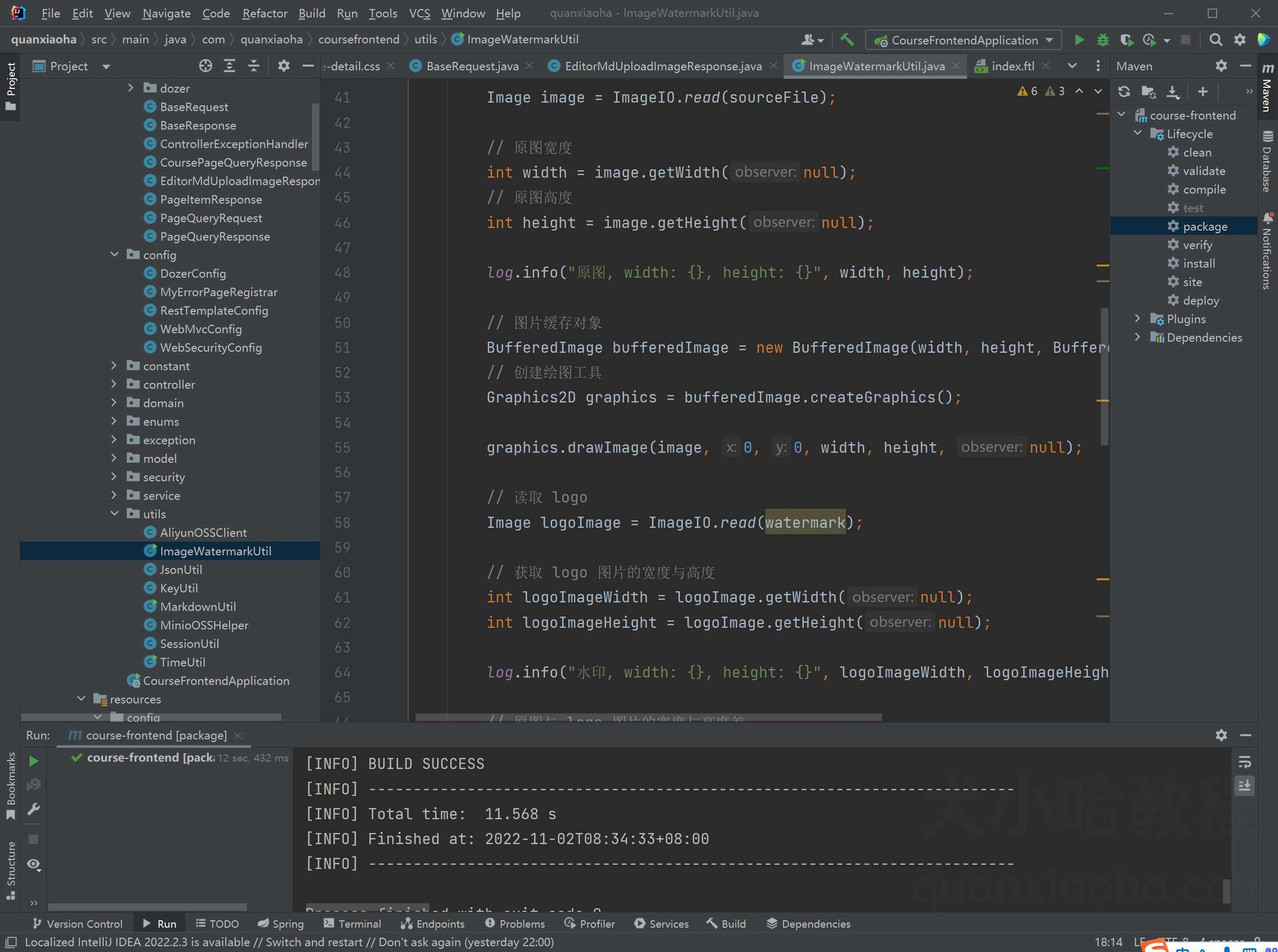Click Select Opened File target icon
Screen dimensions: 1278x952
[205, 66]
